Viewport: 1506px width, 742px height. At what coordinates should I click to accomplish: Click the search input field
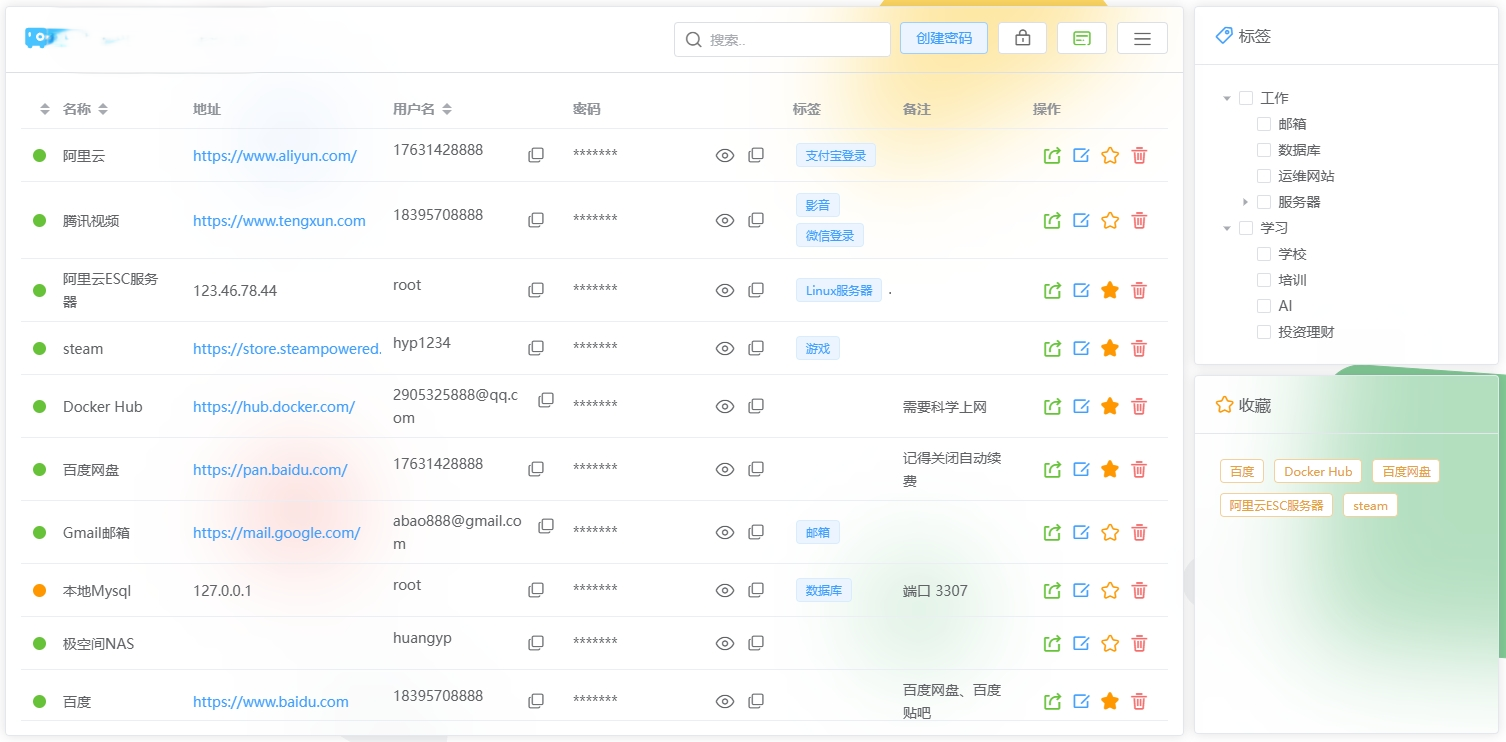[782, 39]
